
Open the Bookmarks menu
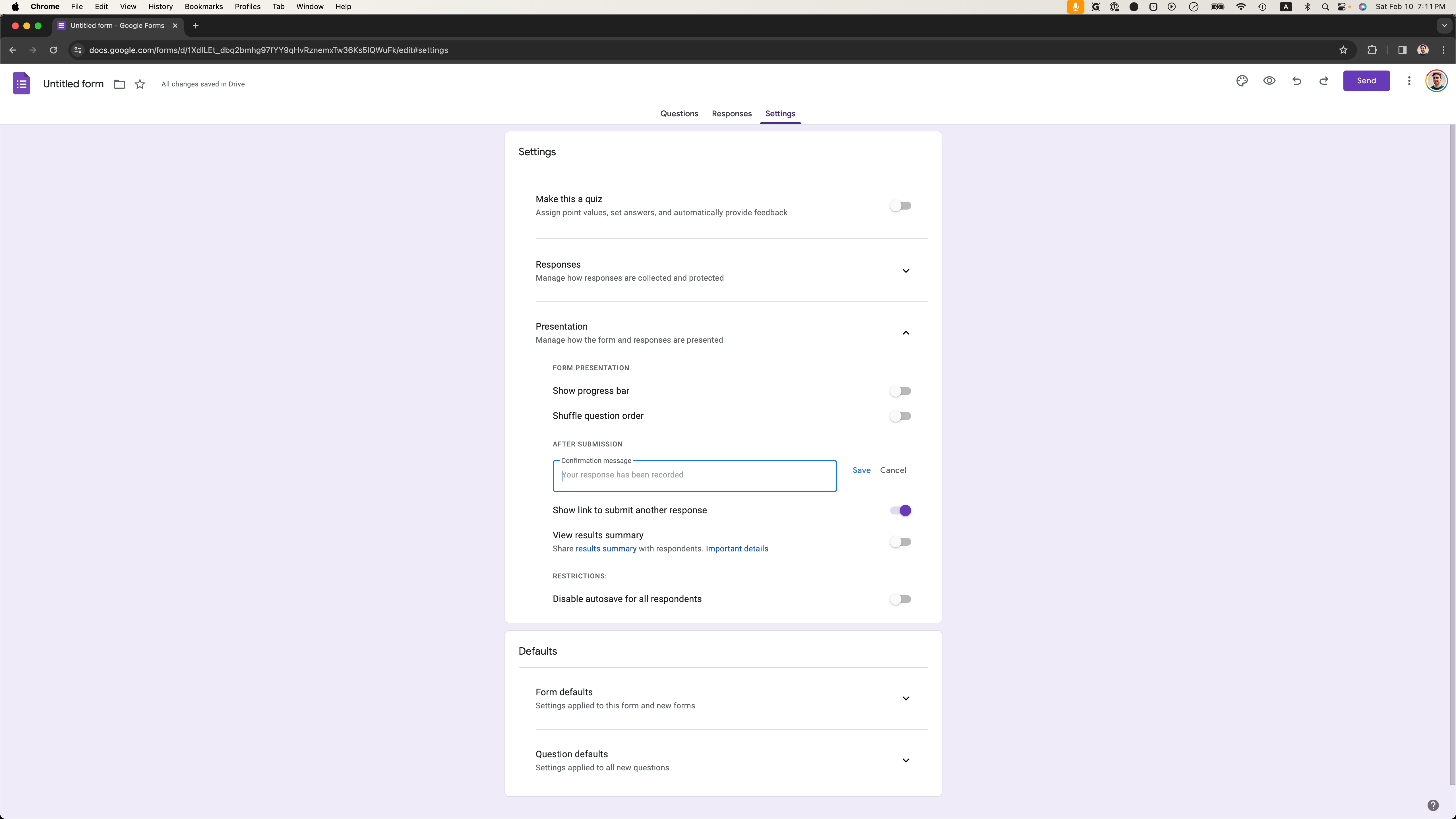pos(204,7)
